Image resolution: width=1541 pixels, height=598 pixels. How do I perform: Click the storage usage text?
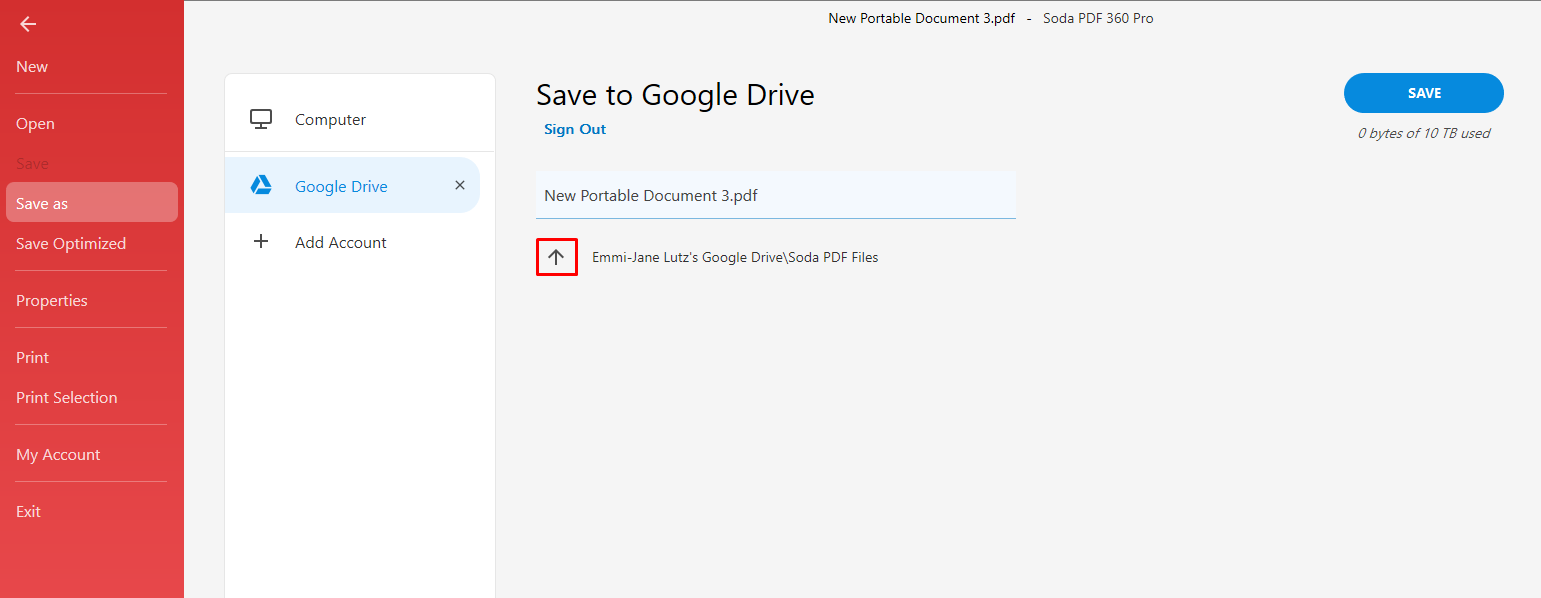[1424, 133]
